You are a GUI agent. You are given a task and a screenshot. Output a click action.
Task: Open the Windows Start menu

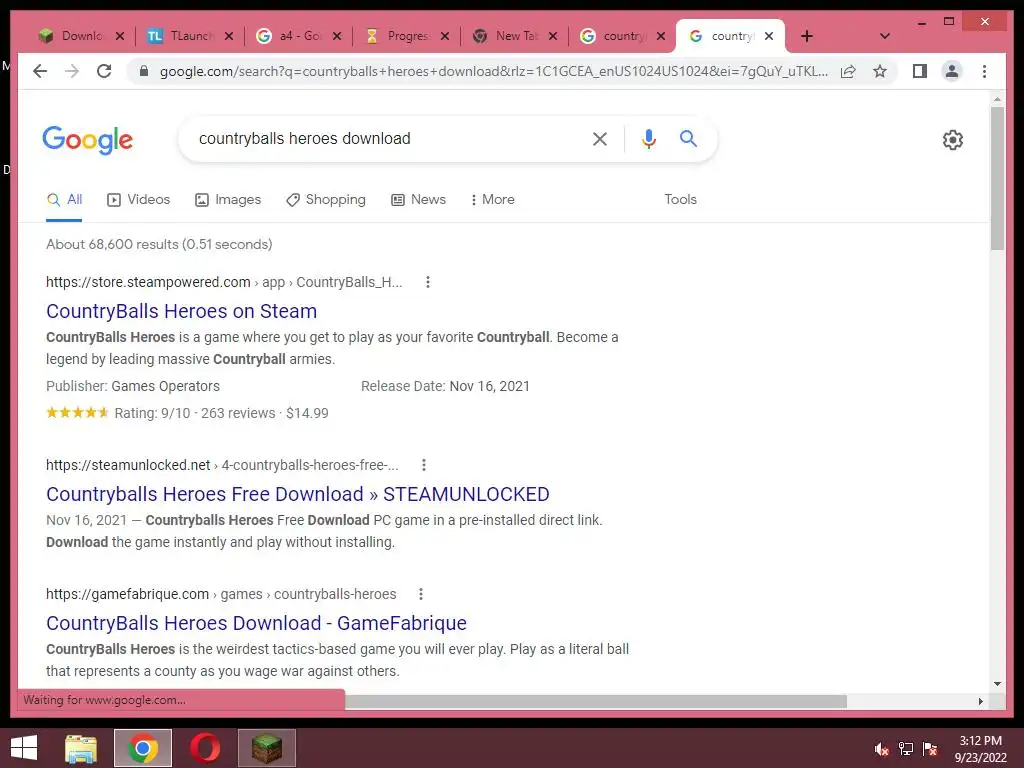point(24,748)
